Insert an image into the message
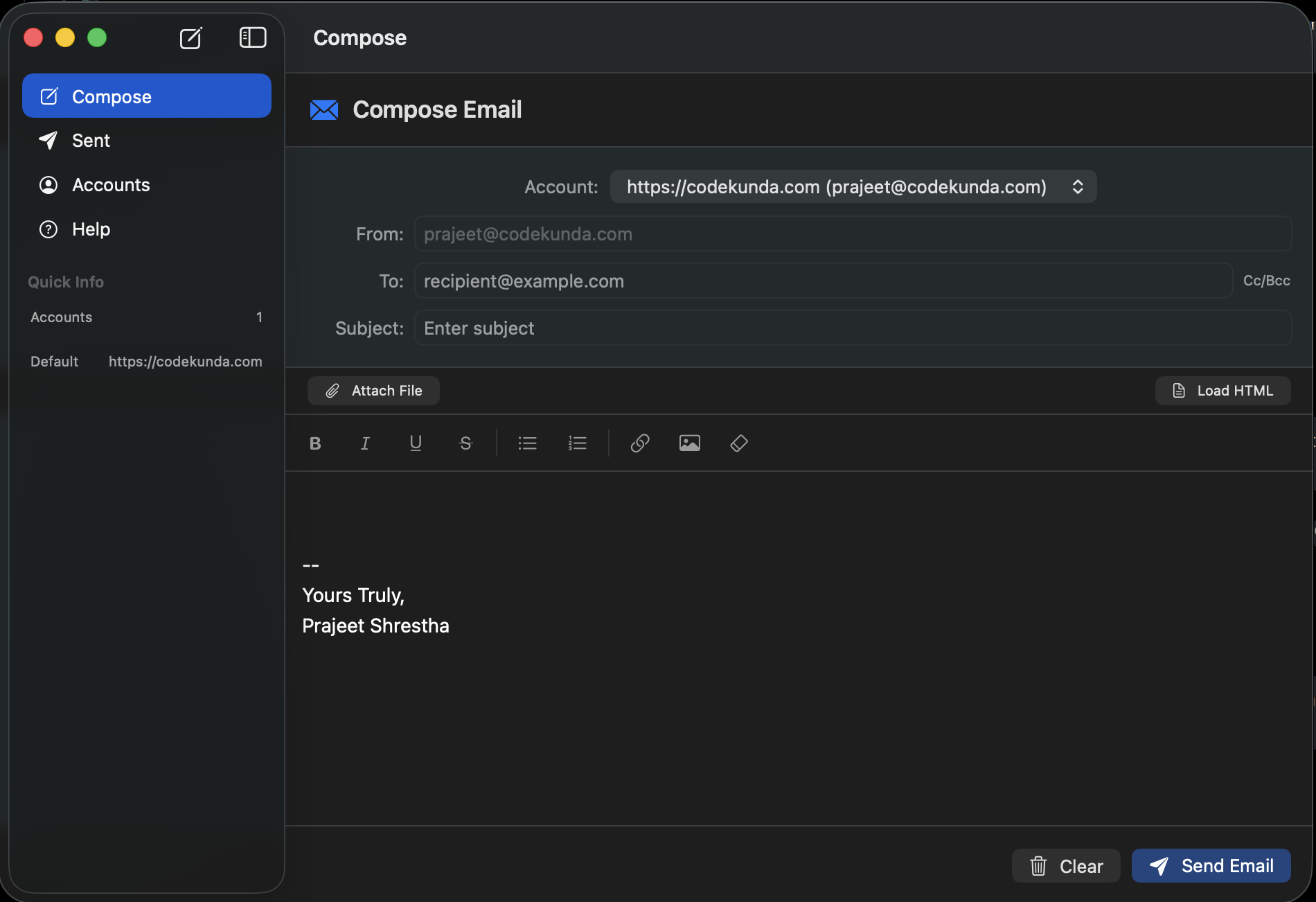Image resolution: width=1316 pixels, height=902 pixels. (689, 443)
